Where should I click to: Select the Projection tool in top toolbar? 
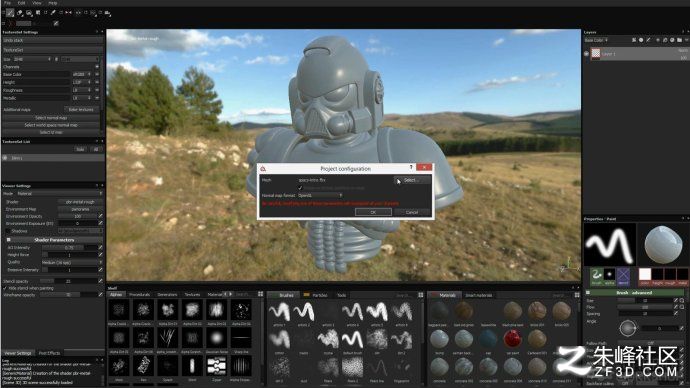pos(29,13)
